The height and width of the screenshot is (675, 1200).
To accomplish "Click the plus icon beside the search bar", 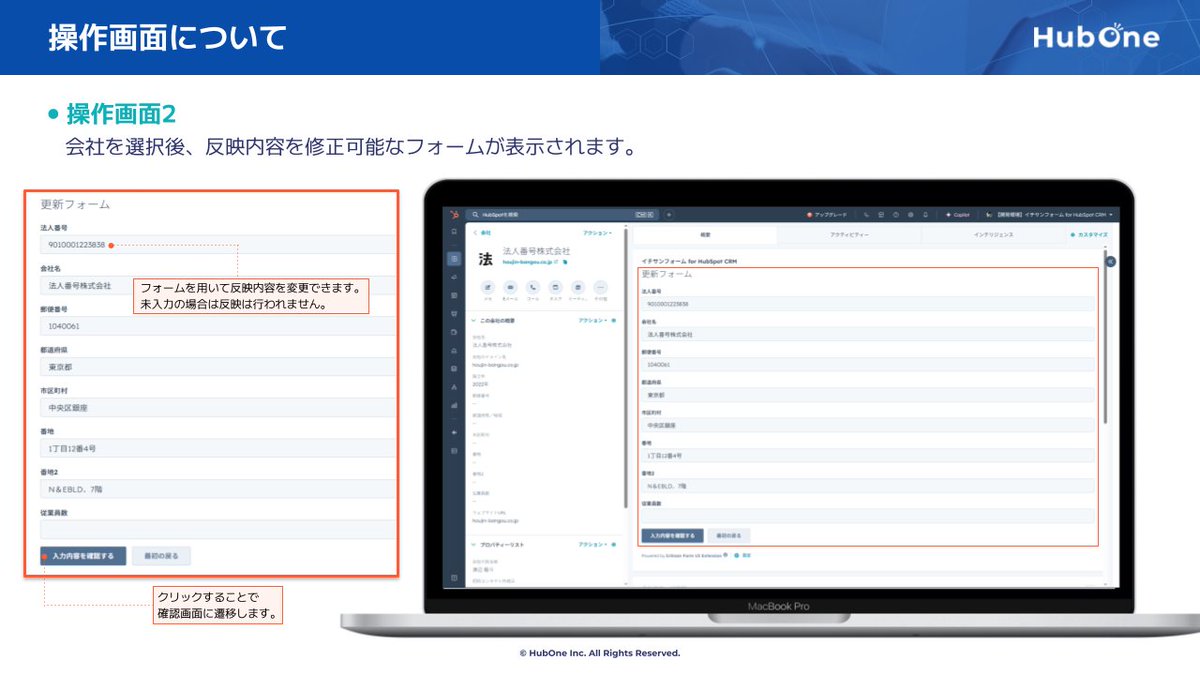I will [669, 214].
